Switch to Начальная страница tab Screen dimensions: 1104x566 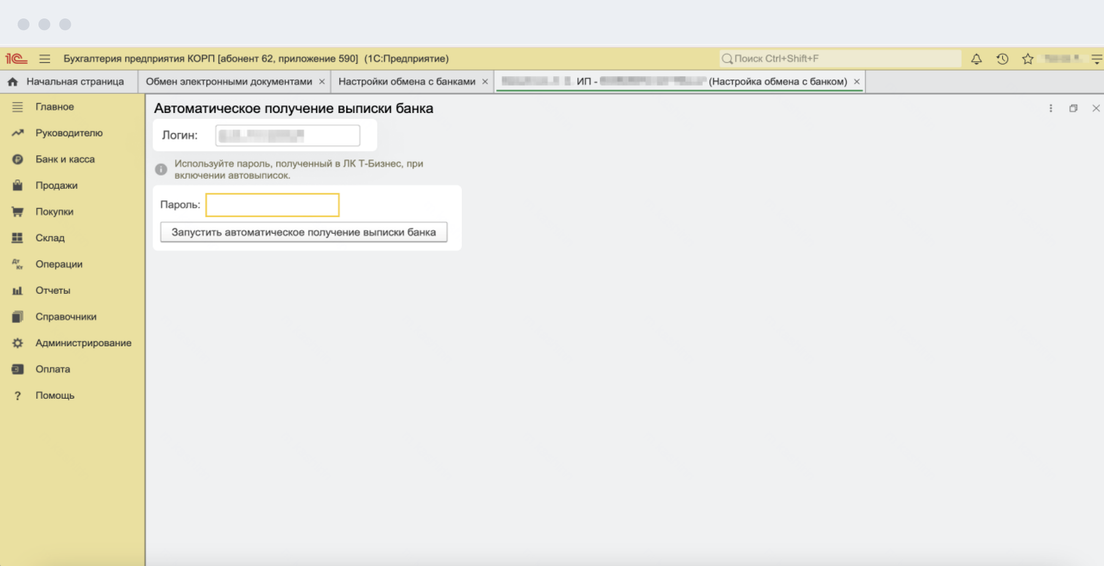point(74,82)
